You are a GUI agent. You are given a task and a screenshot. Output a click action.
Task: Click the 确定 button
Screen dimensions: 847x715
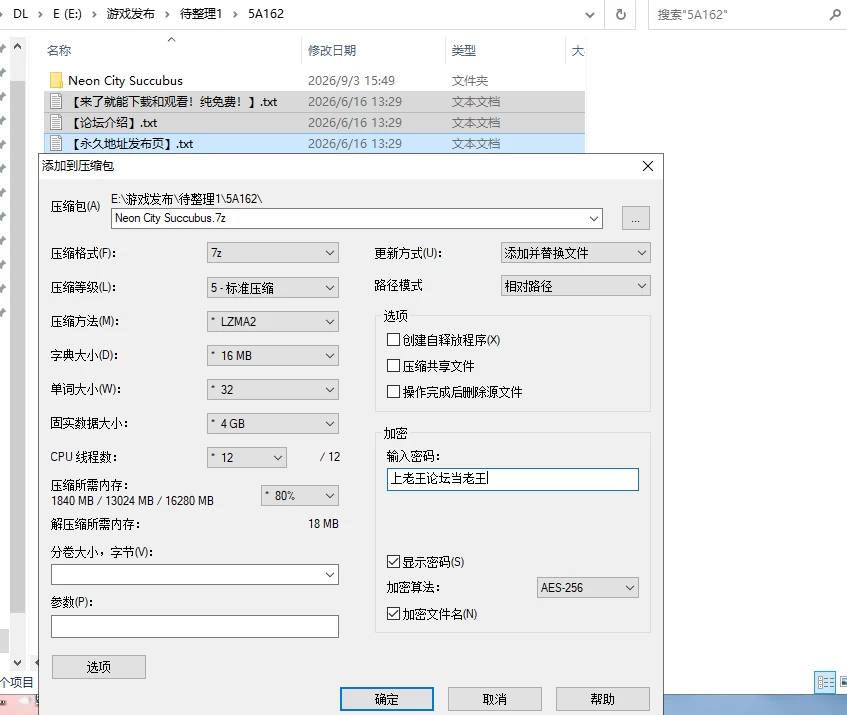387,699
